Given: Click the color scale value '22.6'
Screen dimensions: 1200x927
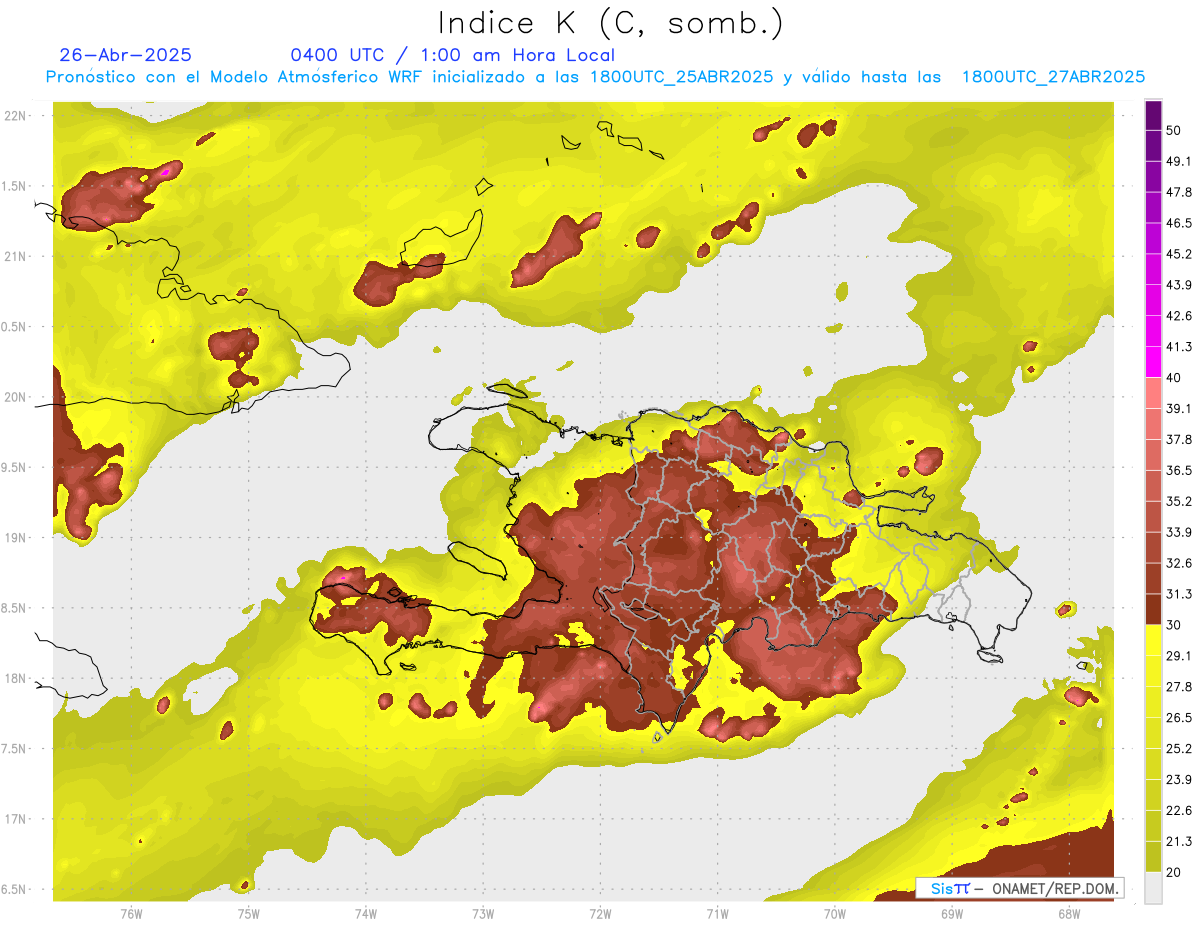Looking at the screenshot, I should 1179,811.
